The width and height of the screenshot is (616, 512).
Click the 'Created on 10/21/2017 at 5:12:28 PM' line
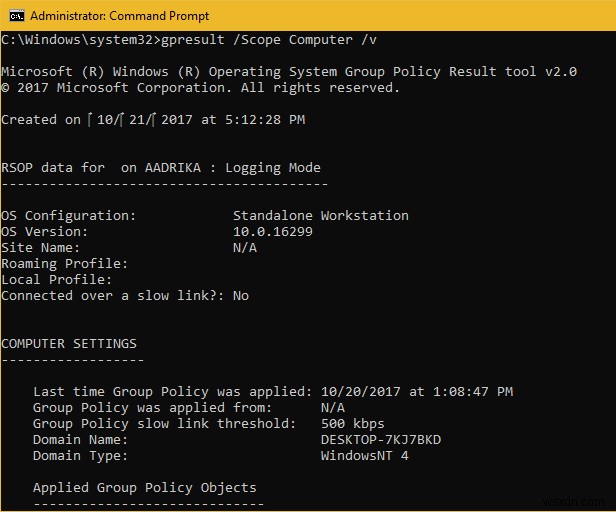(153, 120)
